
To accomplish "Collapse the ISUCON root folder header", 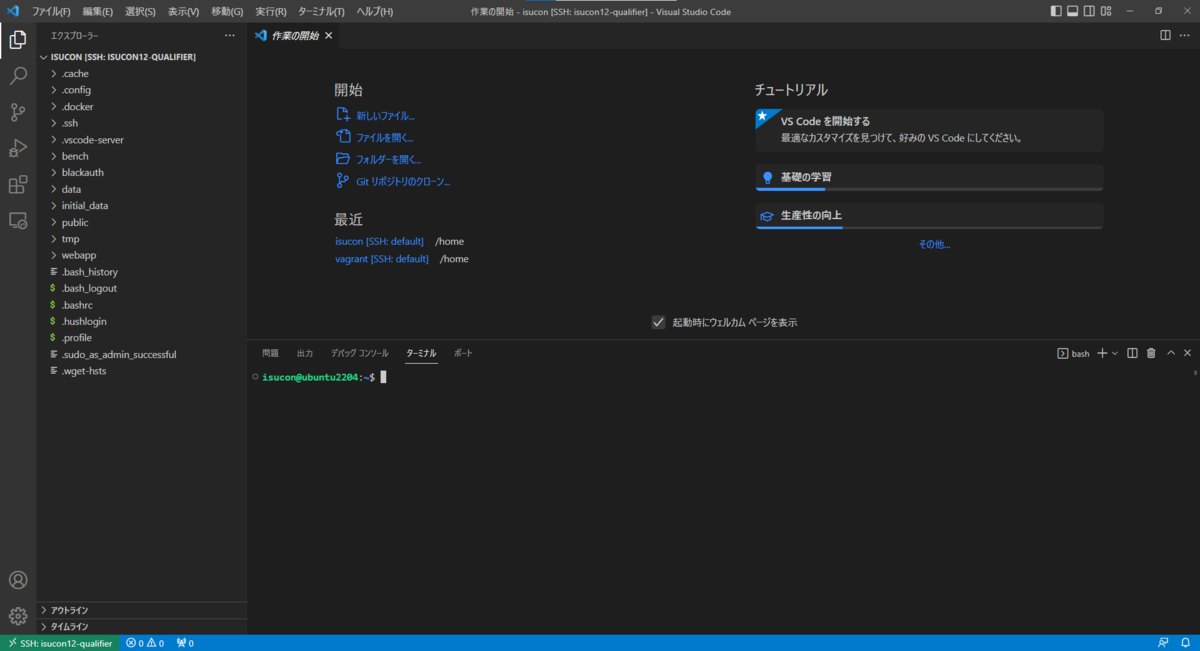I will pos(142,57).
